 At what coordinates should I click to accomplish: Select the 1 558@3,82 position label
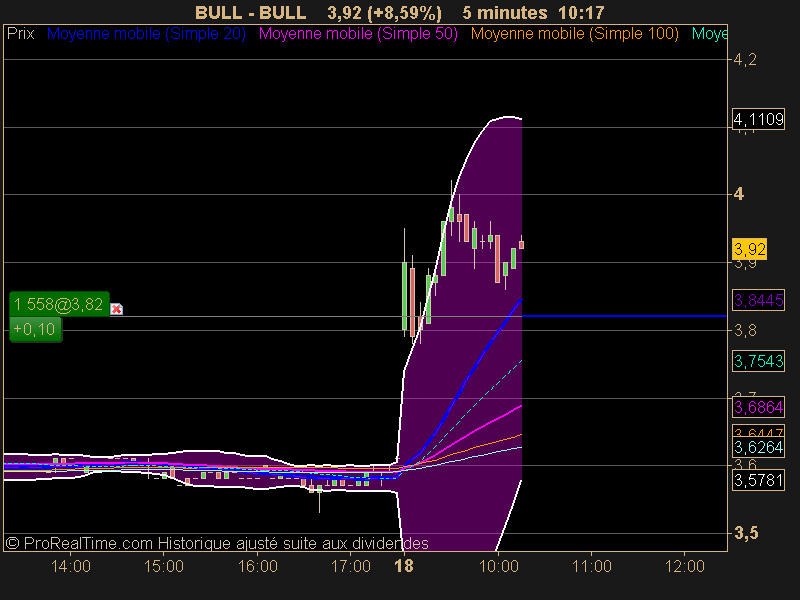point(59,304)
